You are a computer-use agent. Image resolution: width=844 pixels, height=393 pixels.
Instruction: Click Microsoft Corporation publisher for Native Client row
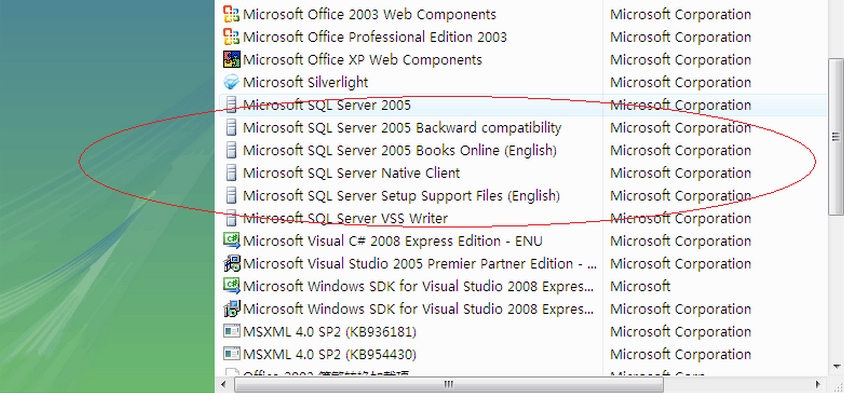pyautogui.click(x=680, y=173)
